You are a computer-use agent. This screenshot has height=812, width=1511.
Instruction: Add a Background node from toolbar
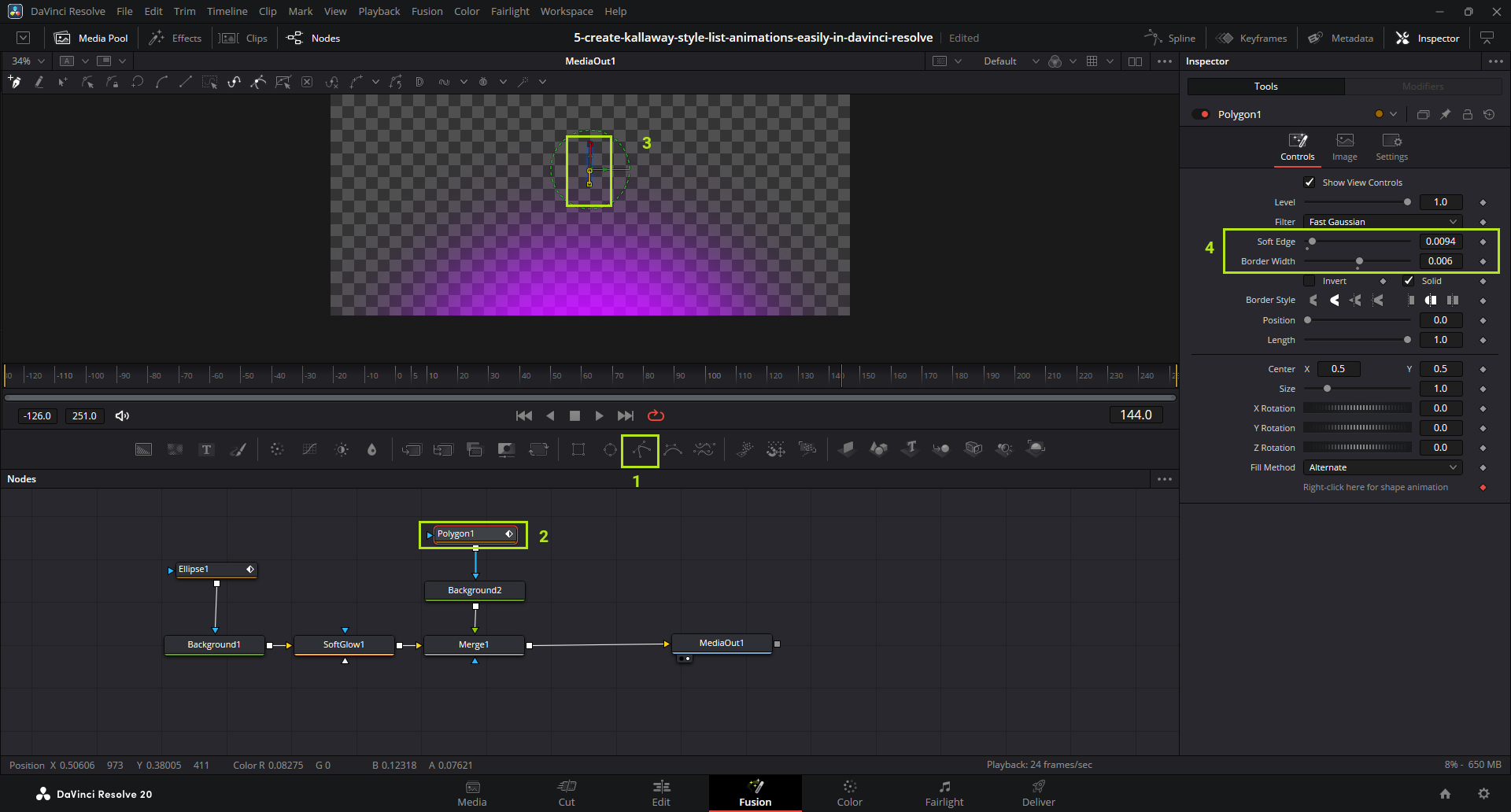click(x=143, y=449)
